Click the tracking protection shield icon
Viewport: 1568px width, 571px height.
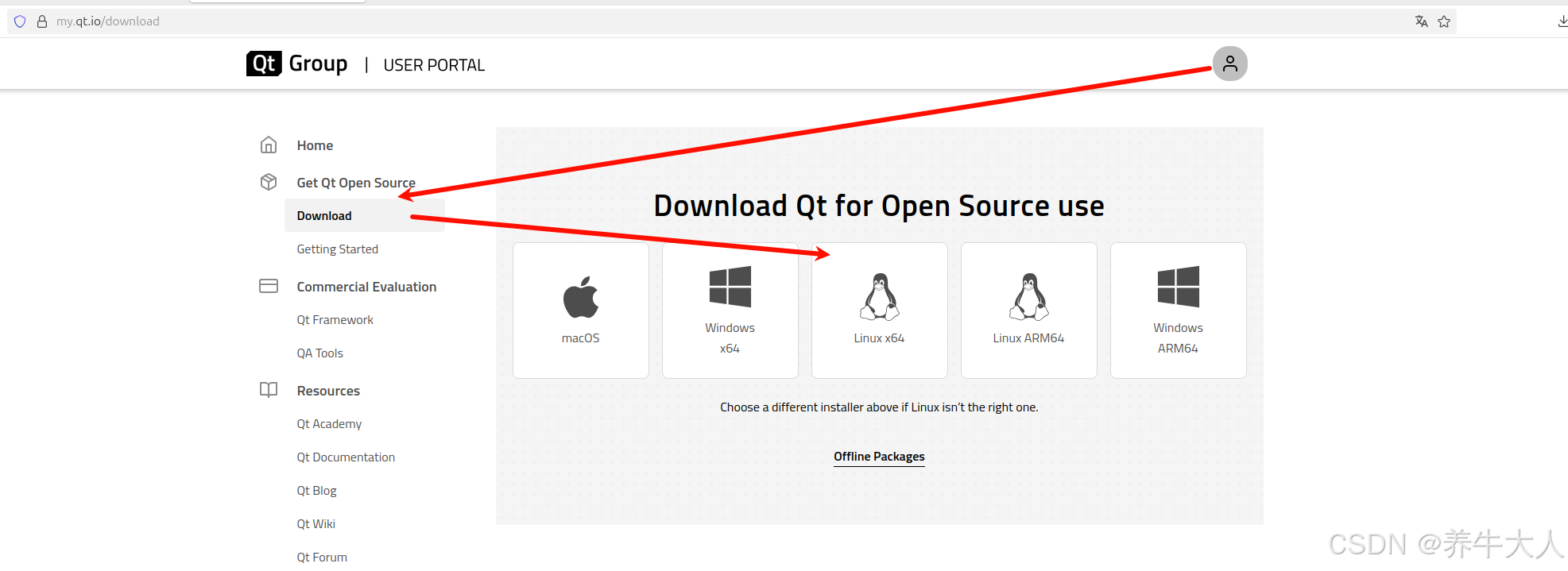tap(20, 21)
